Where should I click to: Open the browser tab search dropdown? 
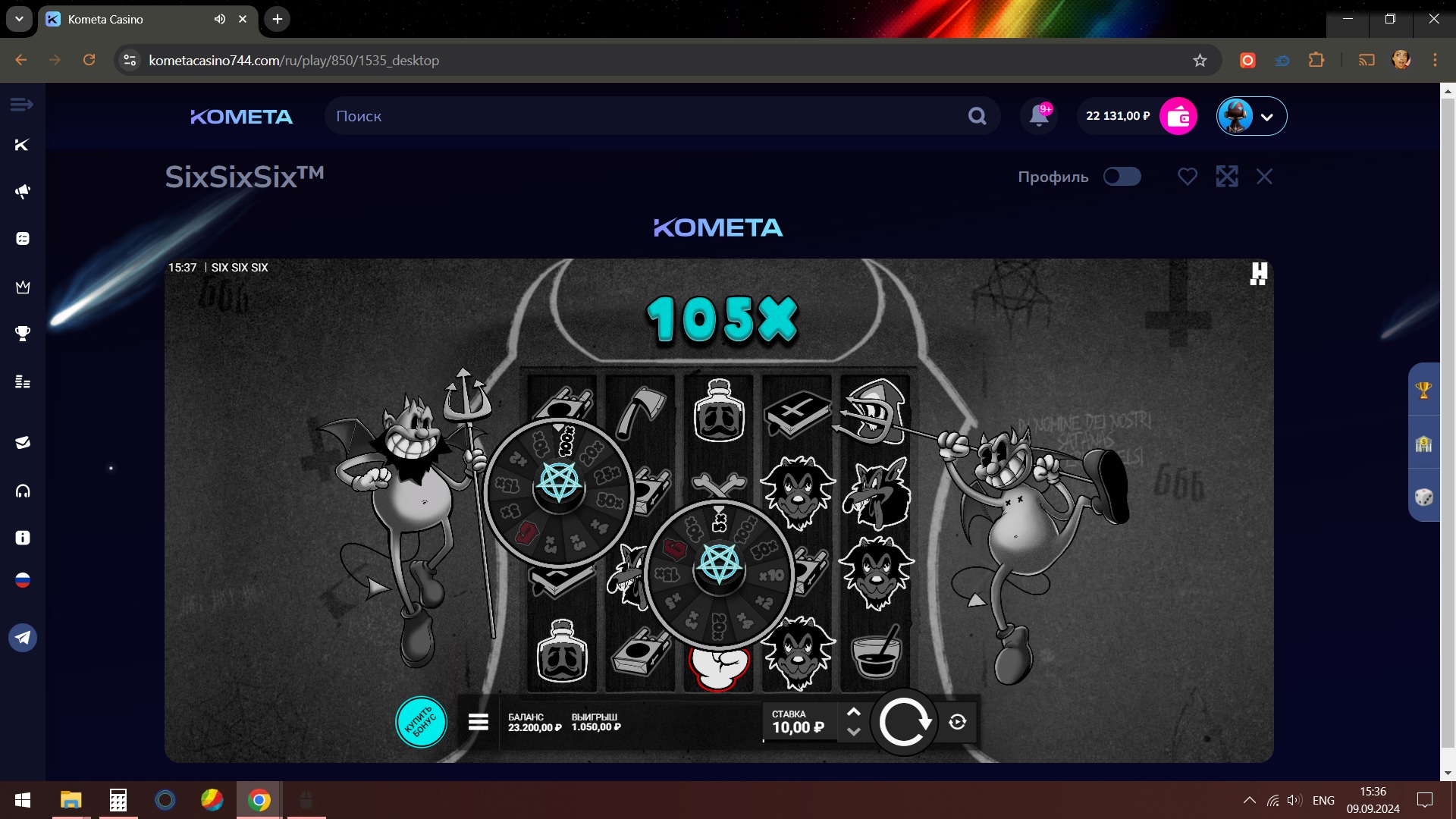point(19,19)
